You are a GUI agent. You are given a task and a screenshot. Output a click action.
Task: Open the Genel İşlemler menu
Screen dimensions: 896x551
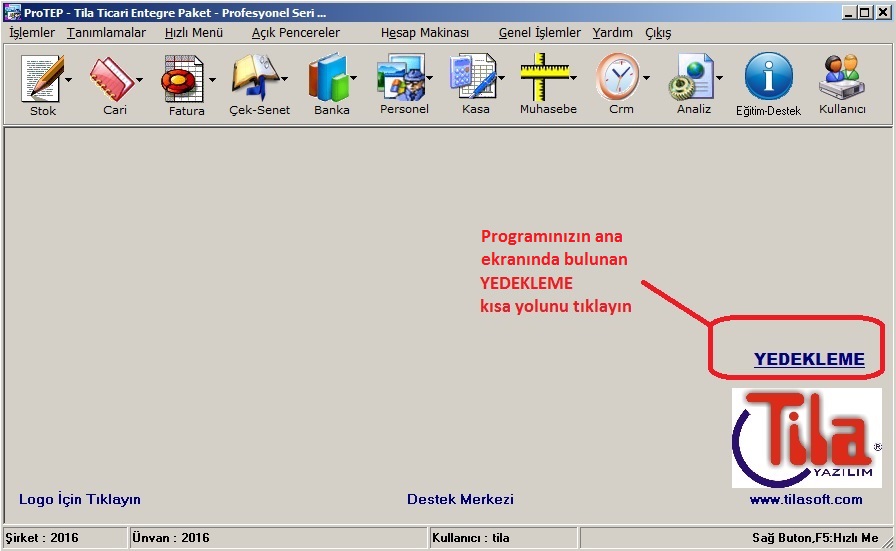coord(540,32)
